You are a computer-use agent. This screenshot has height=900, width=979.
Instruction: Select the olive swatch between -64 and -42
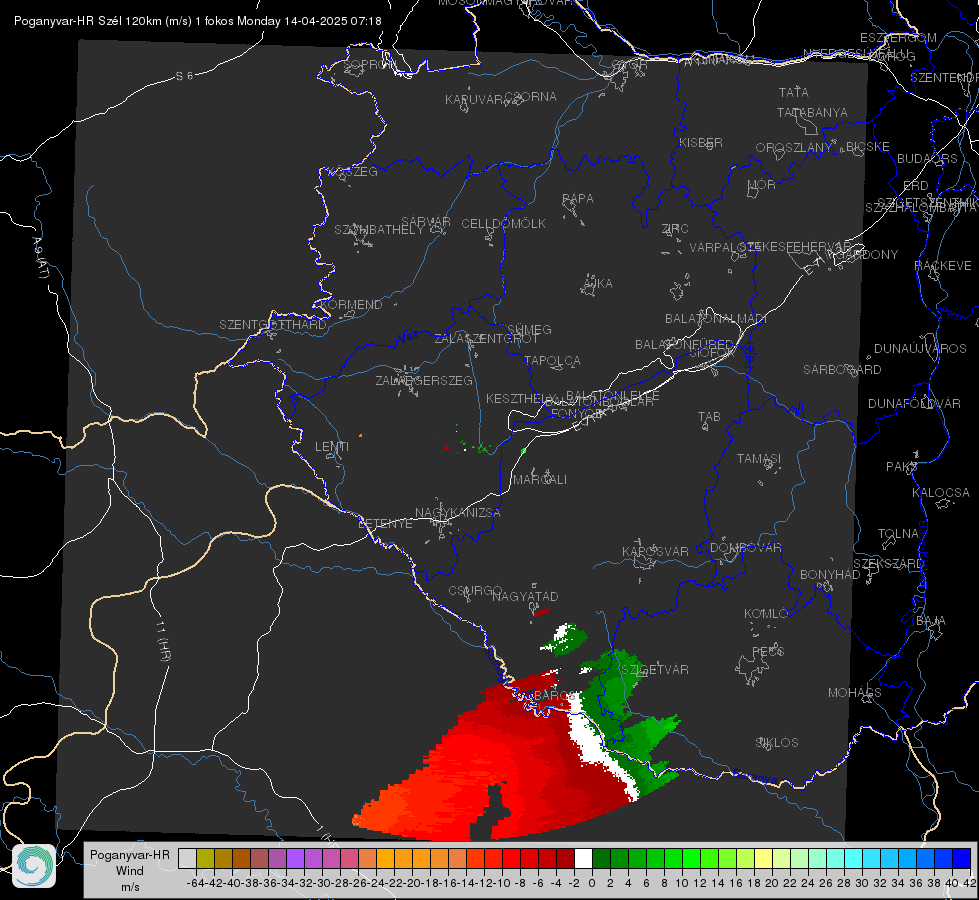coord(205,858)
